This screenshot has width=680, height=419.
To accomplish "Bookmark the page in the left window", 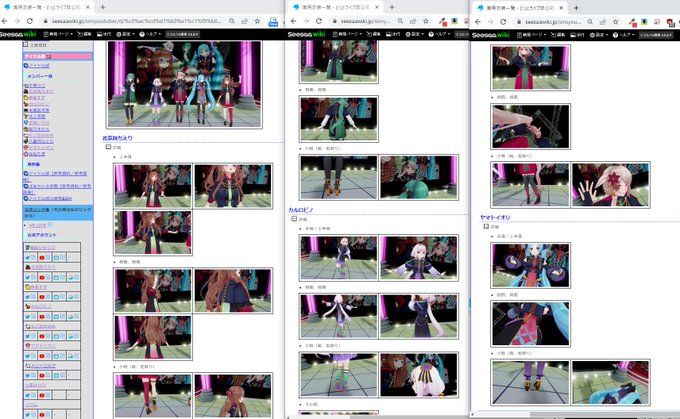I will [257, 21].
